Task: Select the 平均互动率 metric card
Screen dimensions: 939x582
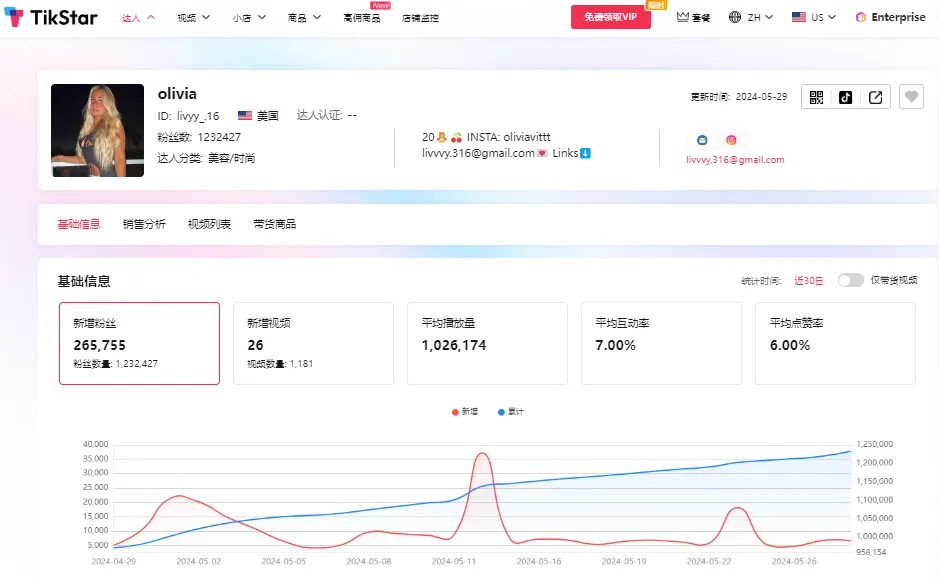Action: tap(661, 343)
